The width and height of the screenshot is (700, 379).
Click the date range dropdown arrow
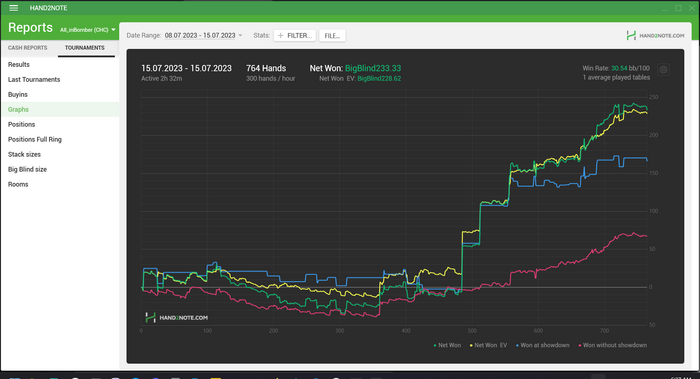point(240,35)
